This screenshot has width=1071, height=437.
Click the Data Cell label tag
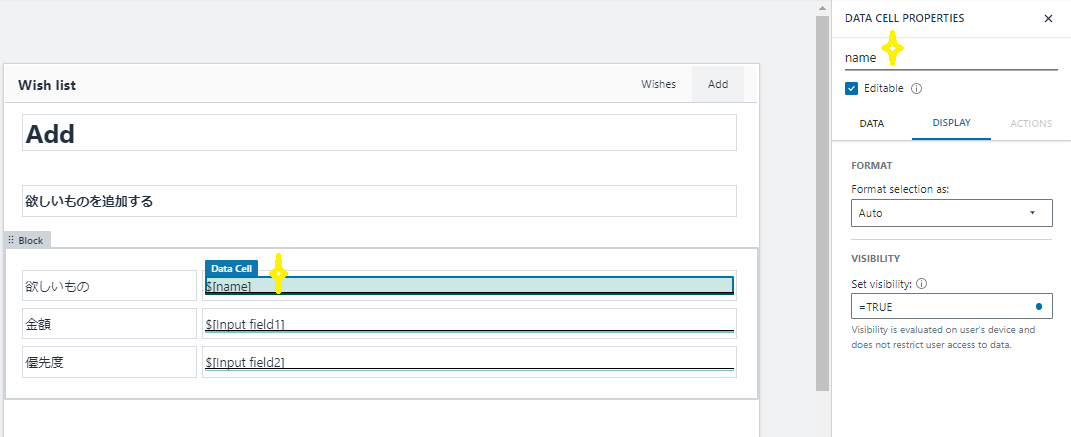(x=231, y=269)
